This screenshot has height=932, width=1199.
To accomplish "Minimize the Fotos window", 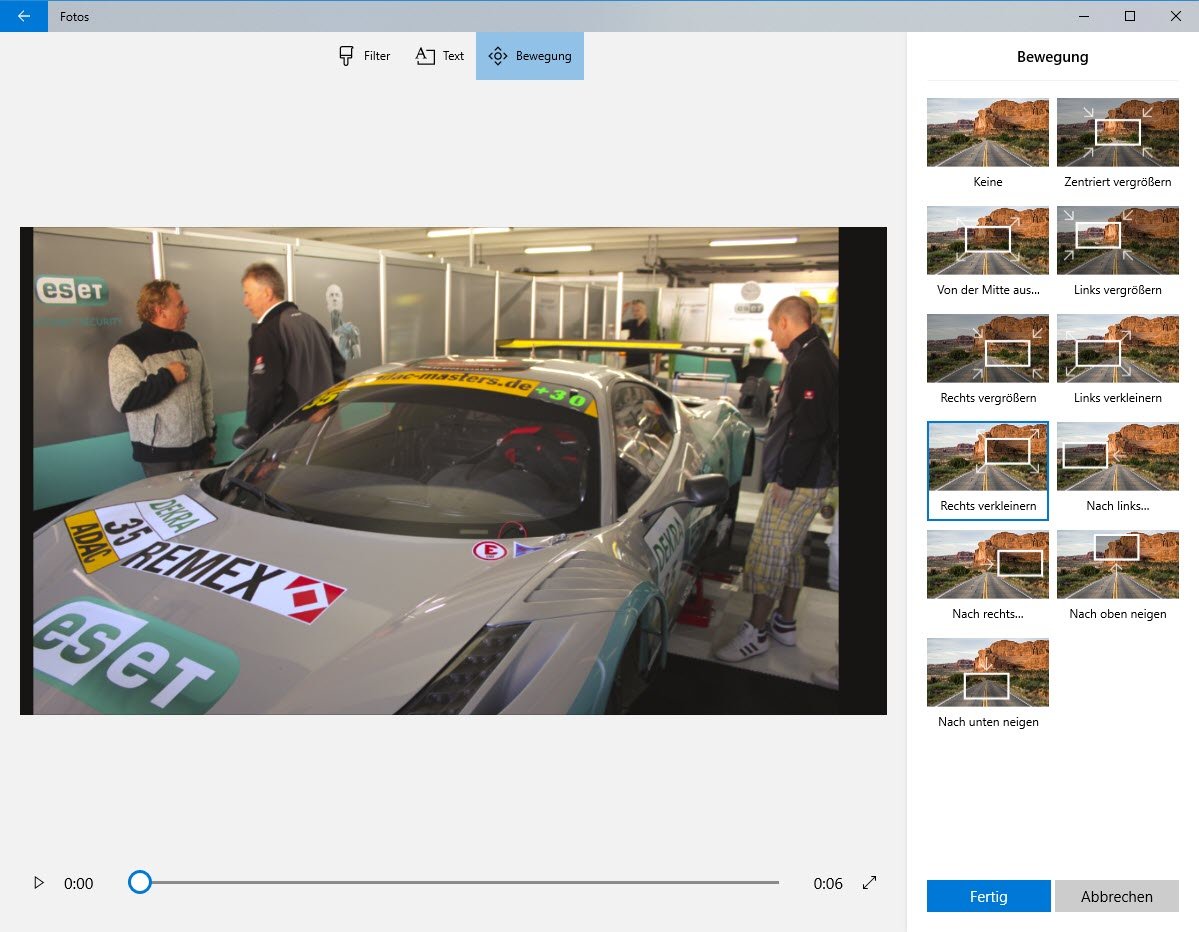I will [1084, 16].
